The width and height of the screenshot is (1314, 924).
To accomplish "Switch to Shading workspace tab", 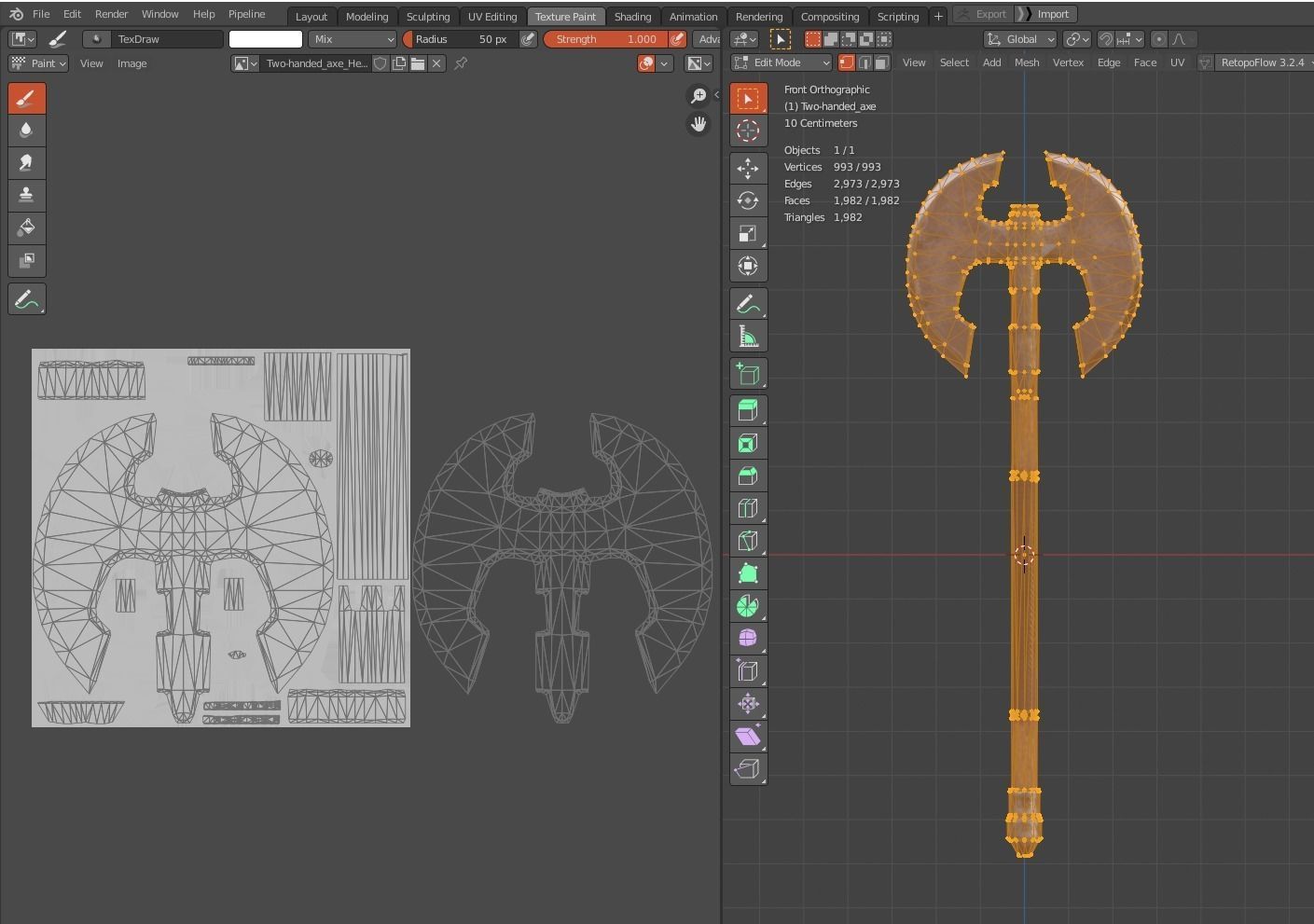I will click(632, 16).
